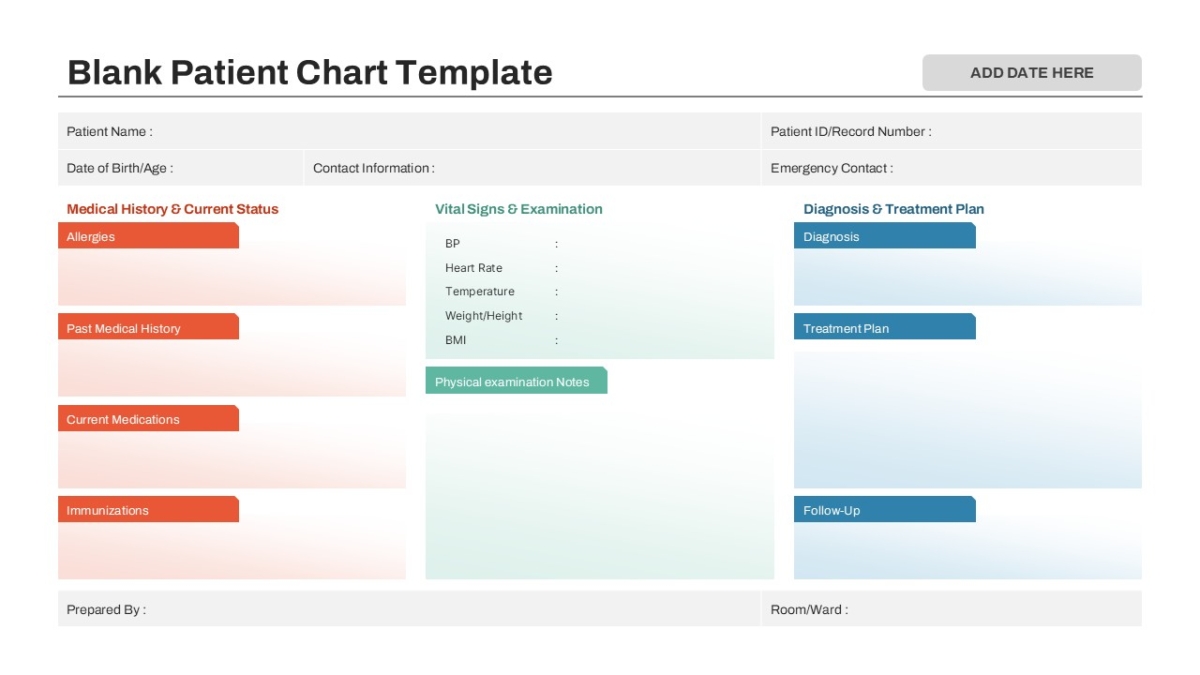Select the Heart Rate value field
1200x675 pixels.
[660, 268]
